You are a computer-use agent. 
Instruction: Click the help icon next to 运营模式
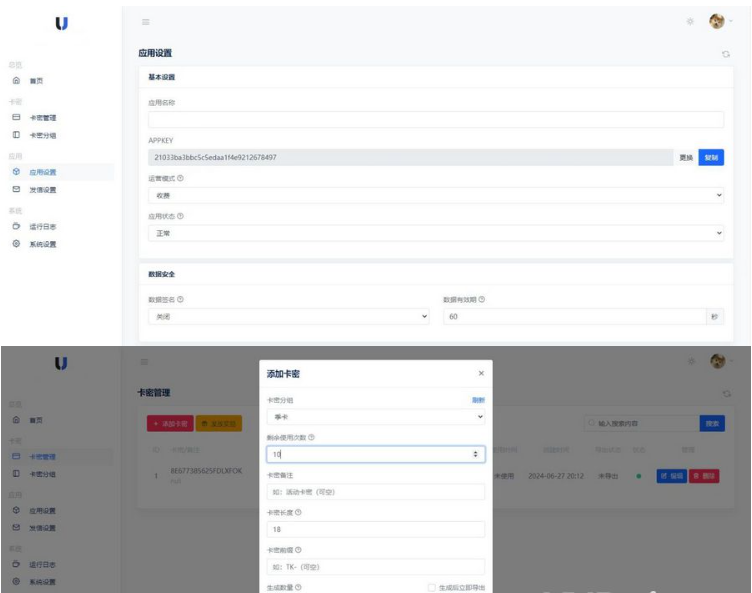pos(181,179)
